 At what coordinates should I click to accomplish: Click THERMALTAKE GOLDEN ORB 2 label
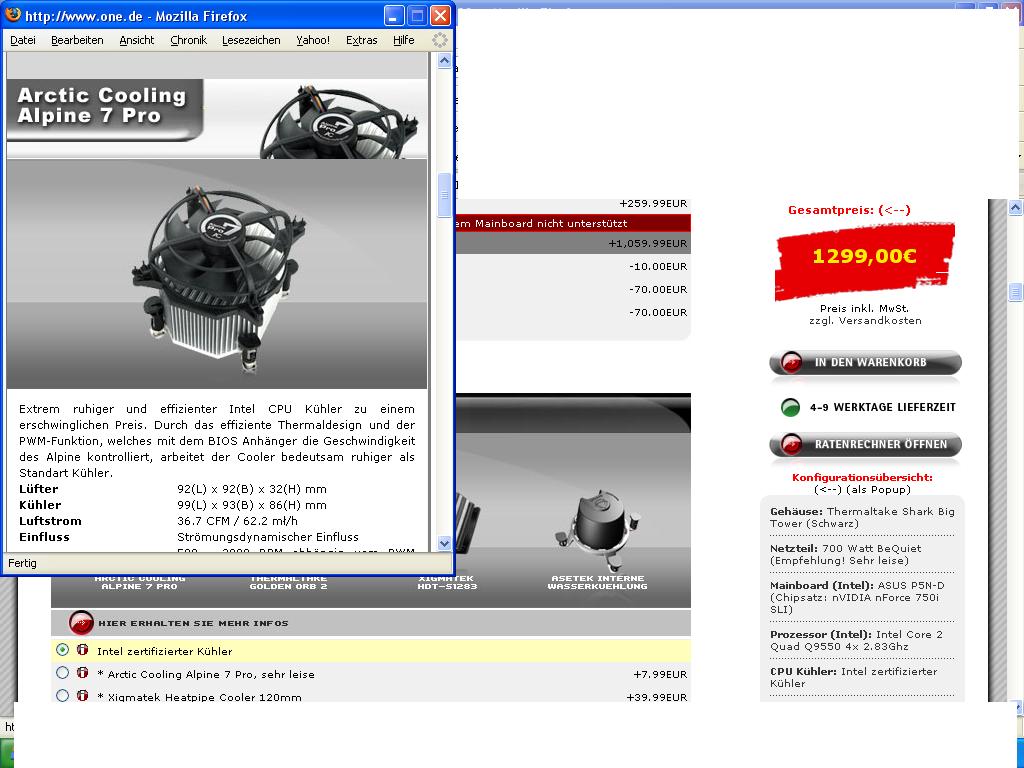[x=288, y=583]
